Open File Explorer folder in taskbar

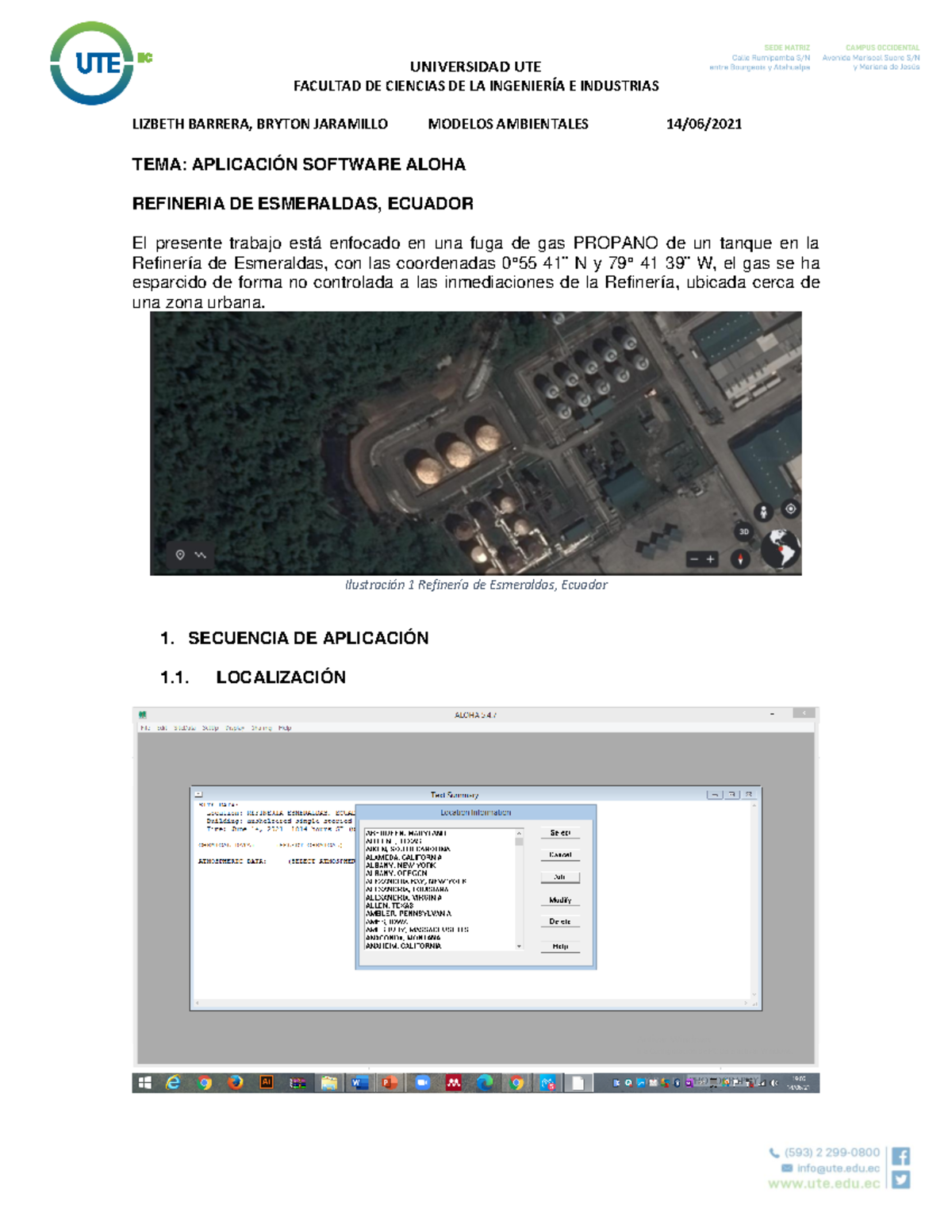pos(329,1083)
